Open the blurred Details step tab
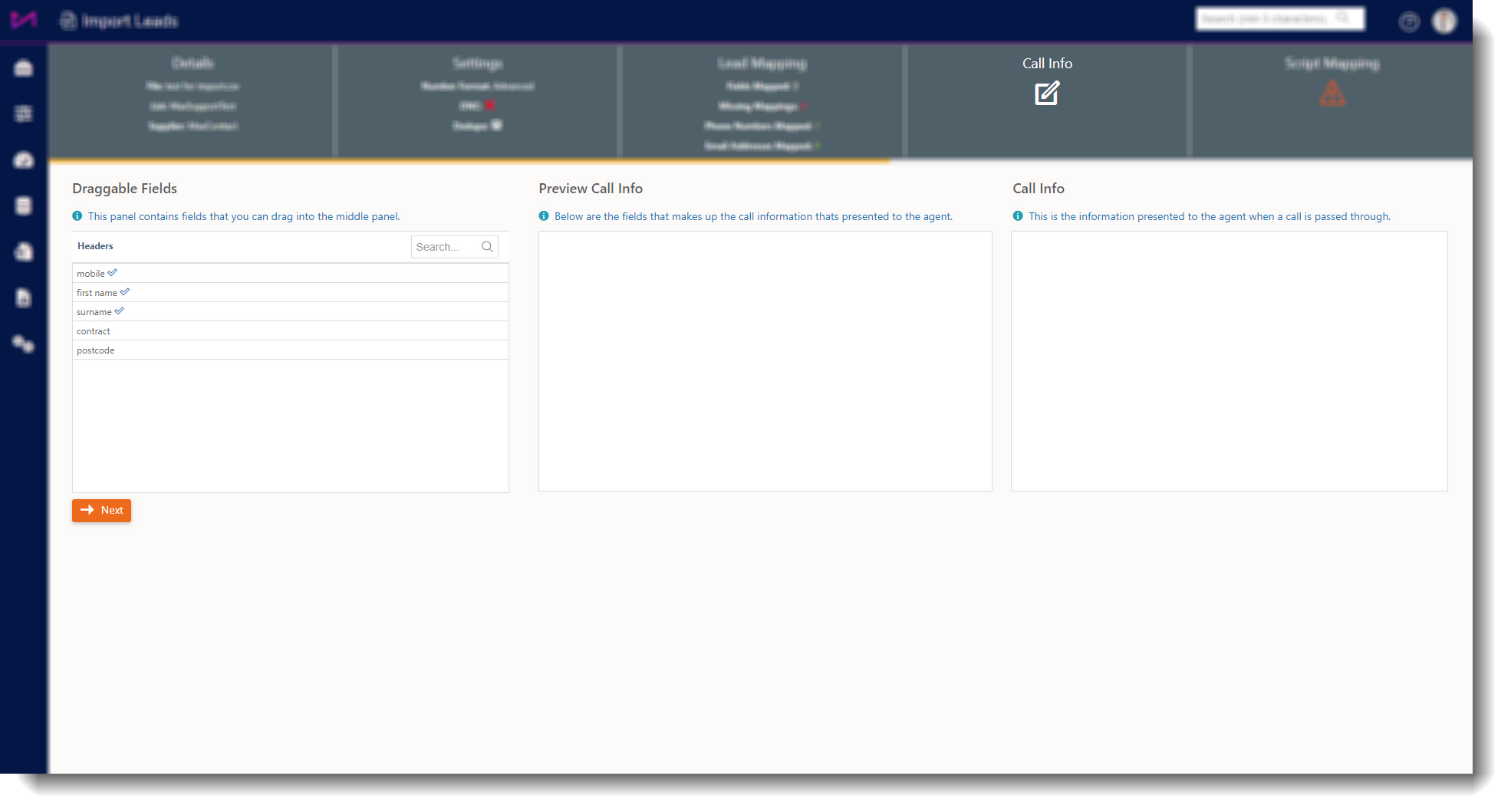 (193, 100)
